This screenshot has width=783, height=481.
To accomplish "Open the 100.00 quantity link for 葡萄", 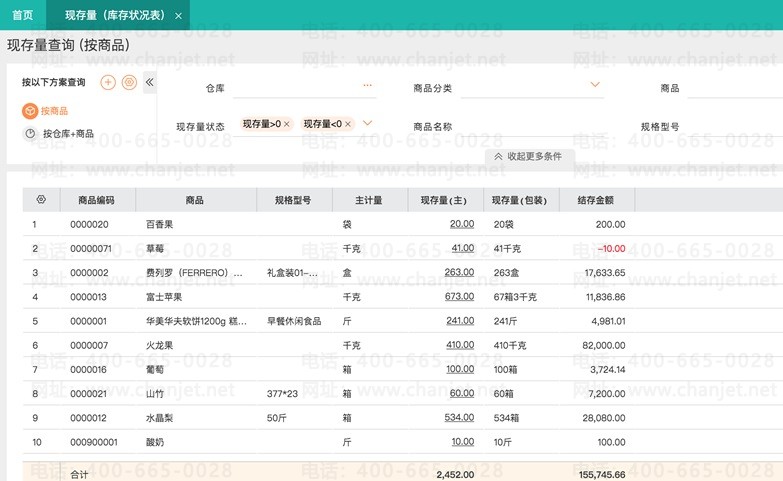I will (x=460, y=369).
